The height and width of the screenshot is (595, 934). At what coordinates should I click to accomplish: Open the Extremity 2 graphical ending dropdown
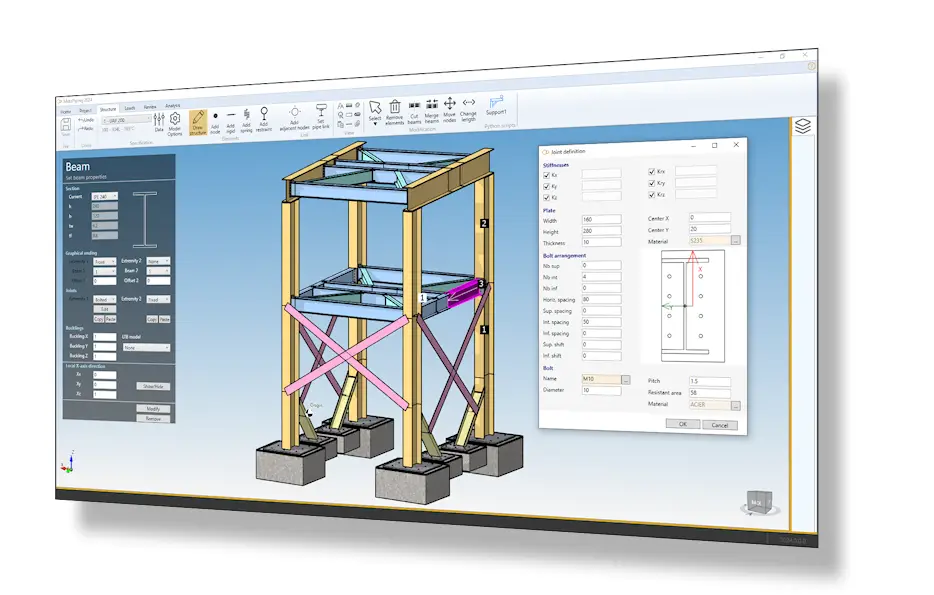click(158, 261)
